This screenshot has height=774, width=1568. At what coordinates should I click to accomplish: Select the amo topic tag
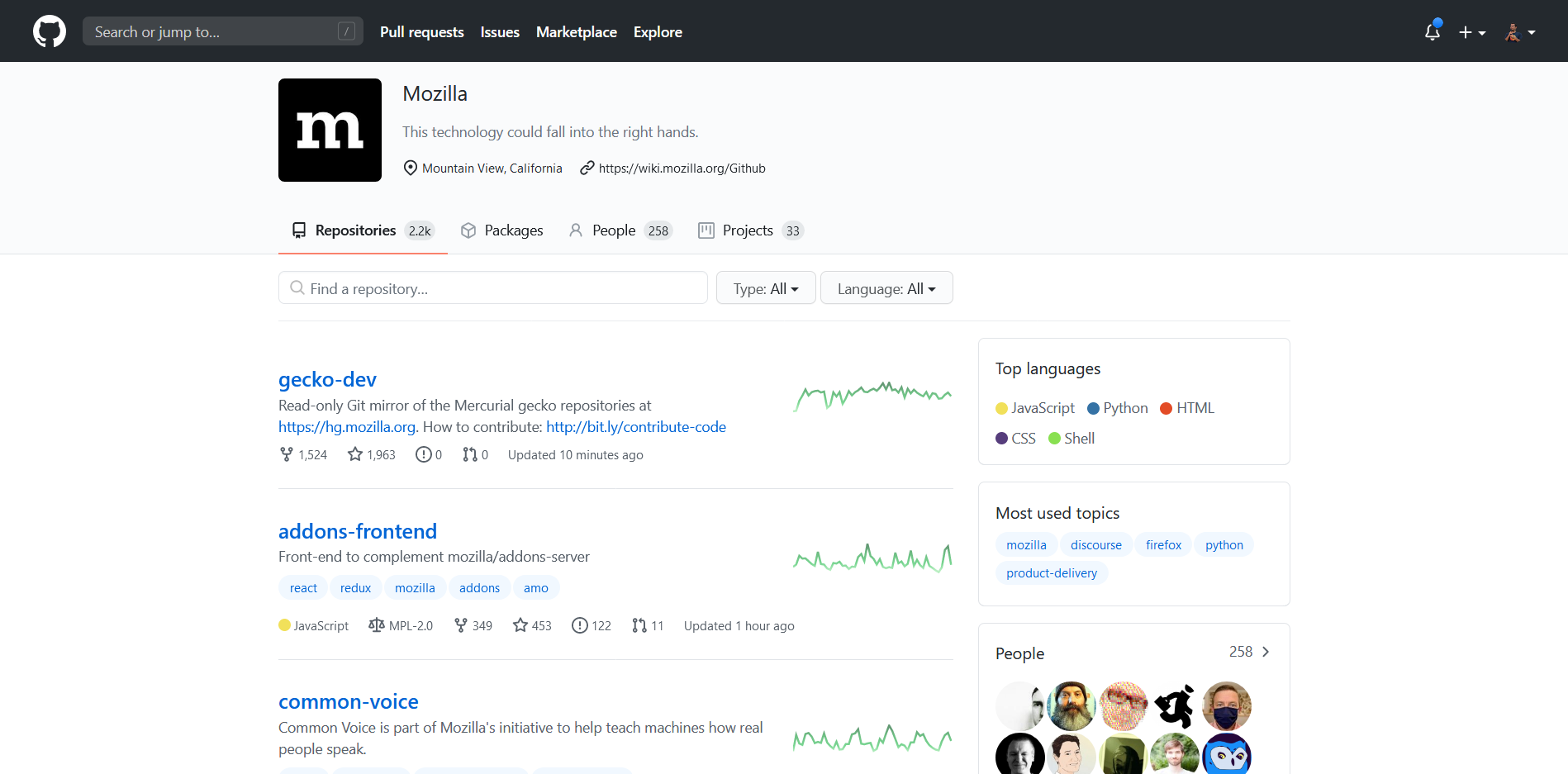[x=536, y=588]
